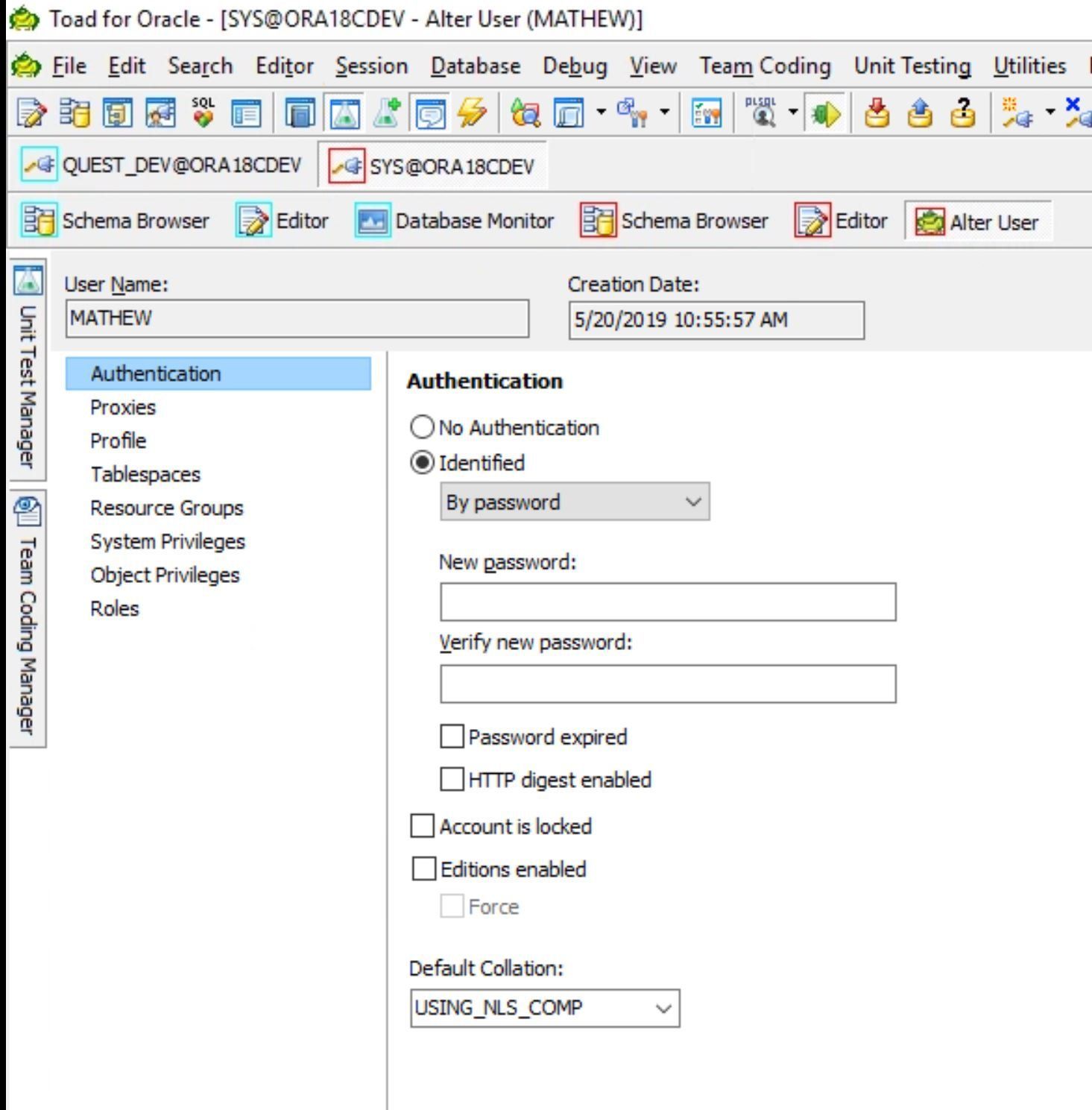1092x1110 pixels.
Task: Open the Default Collation USING_NLS_COMP dropdown
Action: (x=545, y=1008)
